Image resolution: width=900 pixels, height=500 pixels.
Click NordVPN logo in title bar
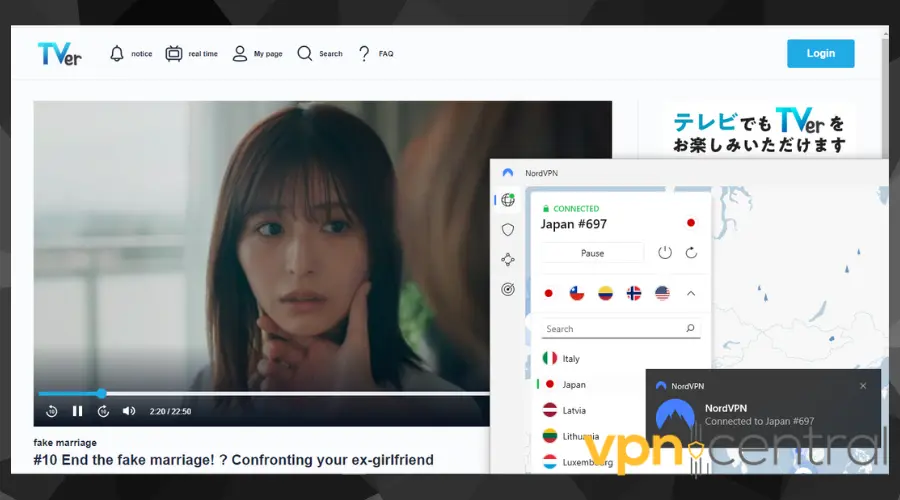tap(507, 173)
